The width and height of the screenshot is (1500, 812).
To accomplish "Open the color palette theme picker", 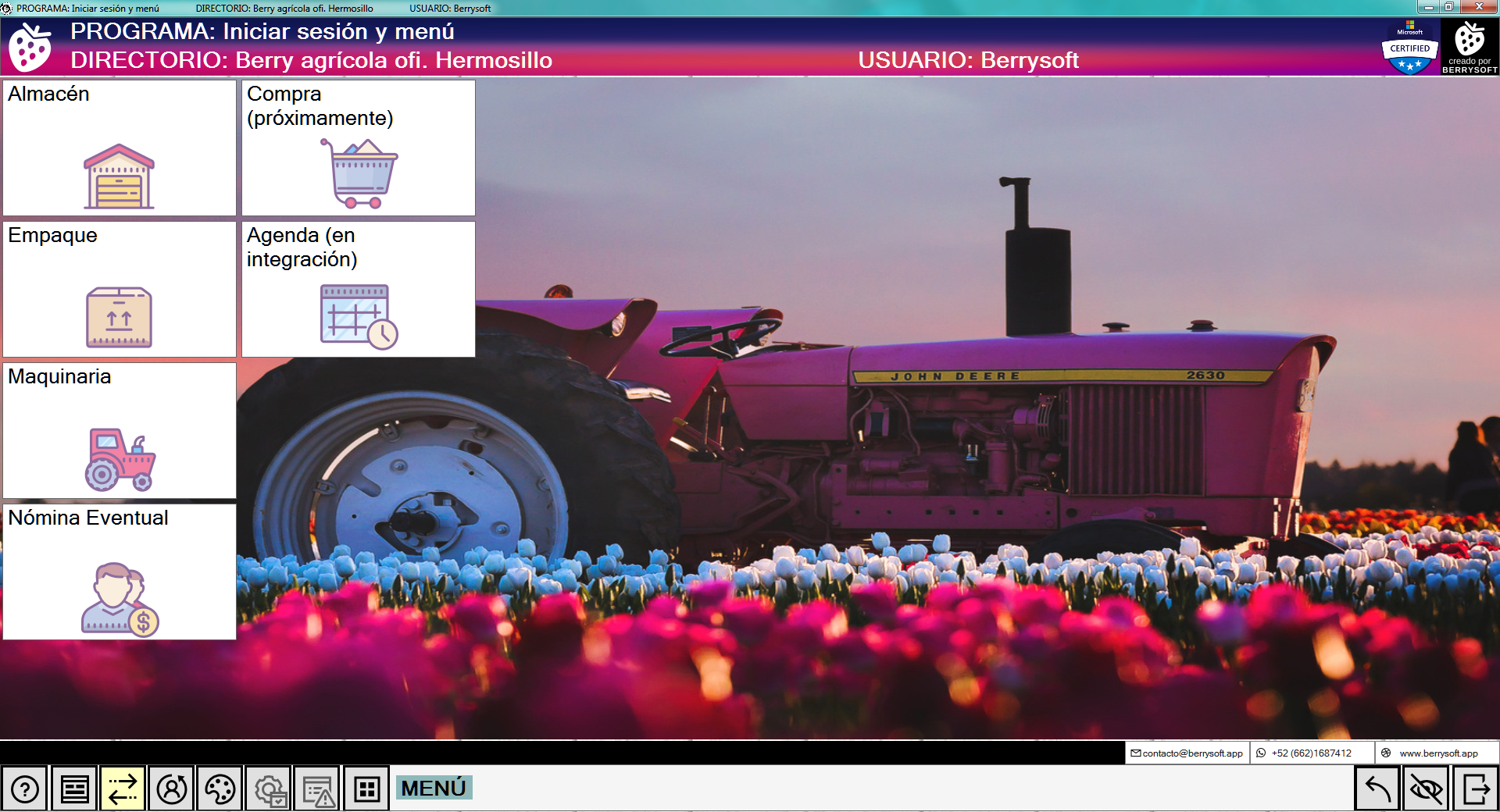I will point(220,788).
